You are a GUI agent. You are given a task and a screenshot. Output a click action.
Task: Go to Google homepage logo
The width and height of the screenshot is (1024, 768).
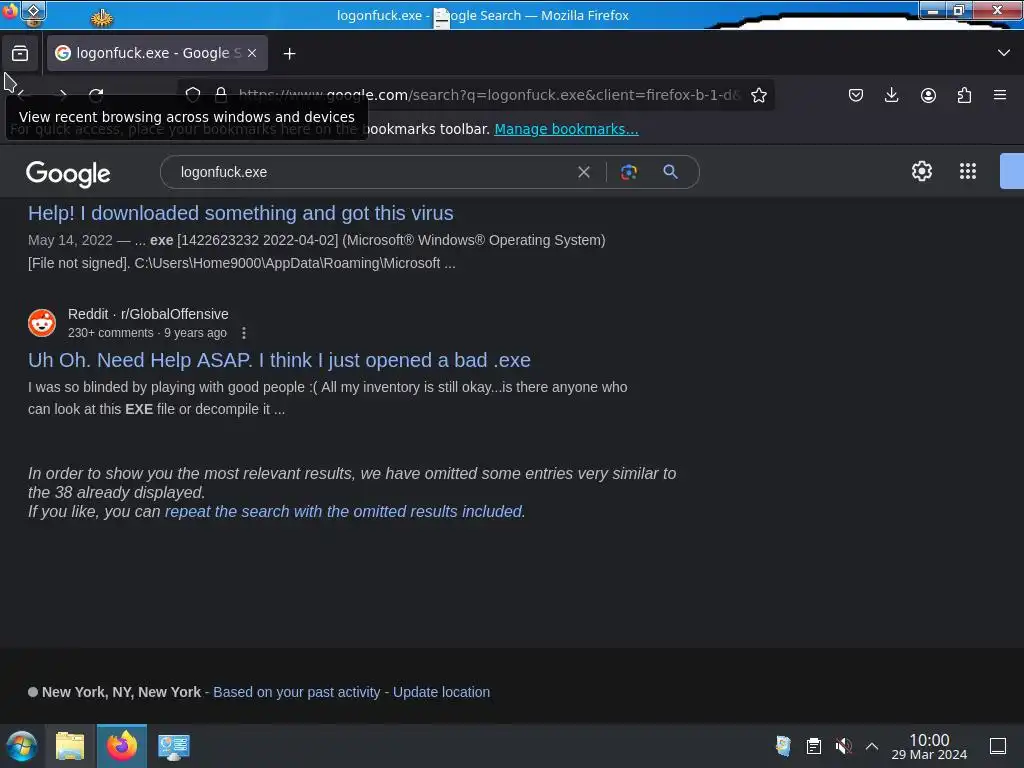pyautogui.click(x=68, y=174)
